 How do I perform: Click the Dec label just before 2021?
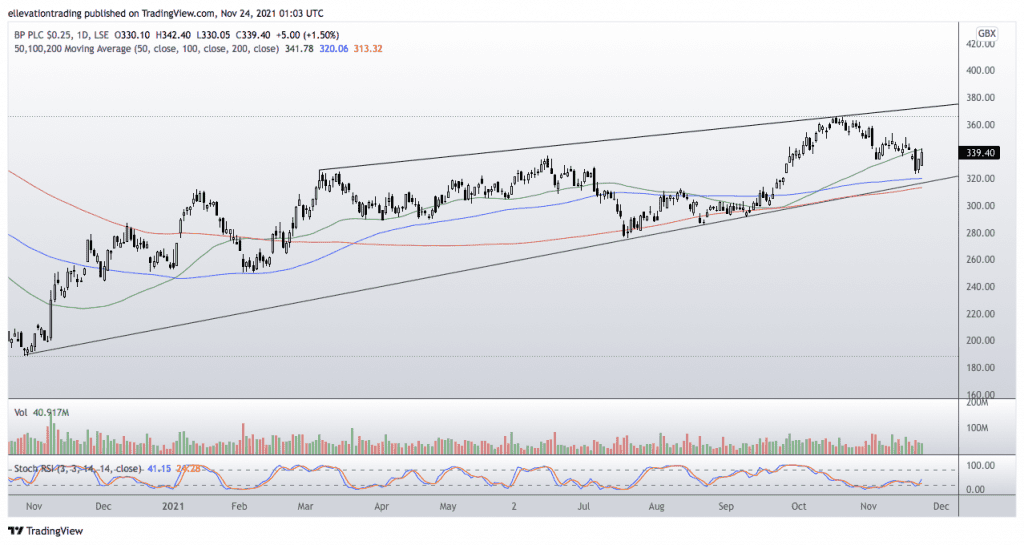click(103, 506)
